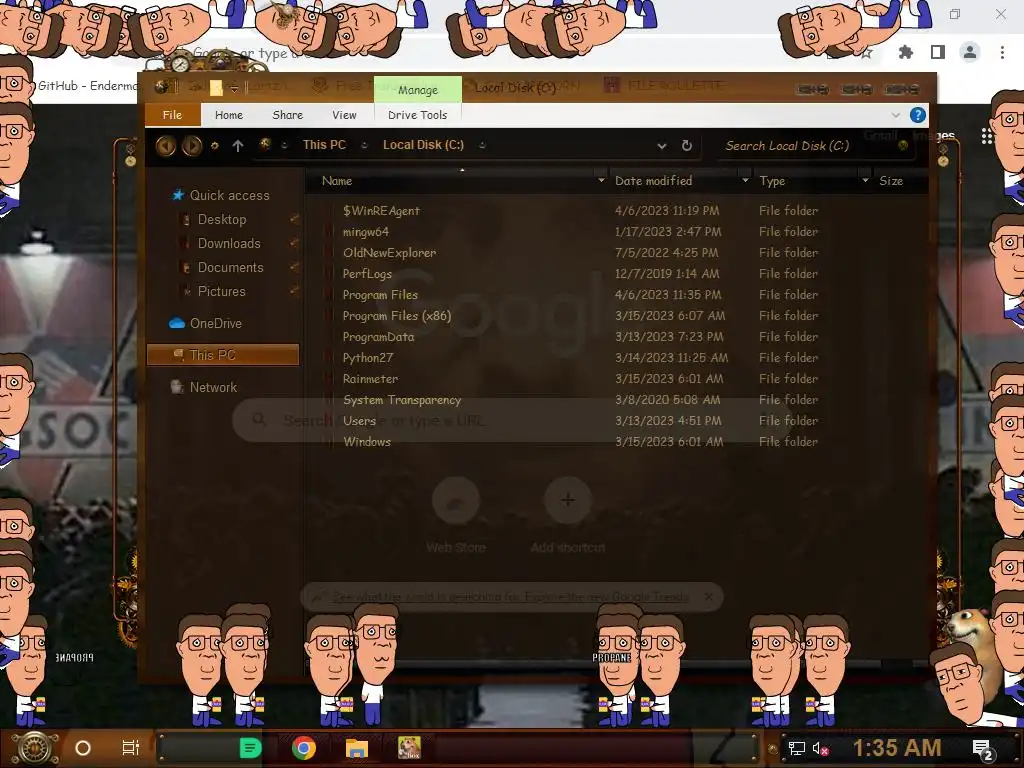Open the File ribbon menu
The image size is (1024, 768).
pyautogui.click(x=172, y=115)
